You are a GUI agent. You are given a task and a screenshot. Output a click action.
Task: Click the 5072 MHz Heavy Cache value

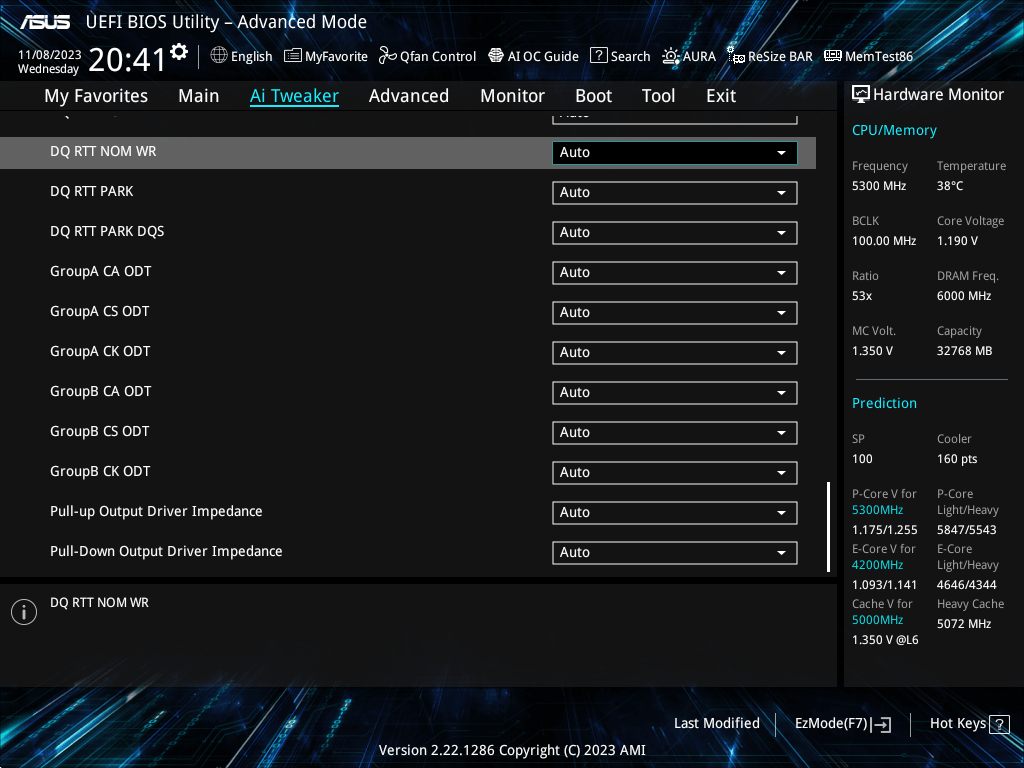[964, 624]
